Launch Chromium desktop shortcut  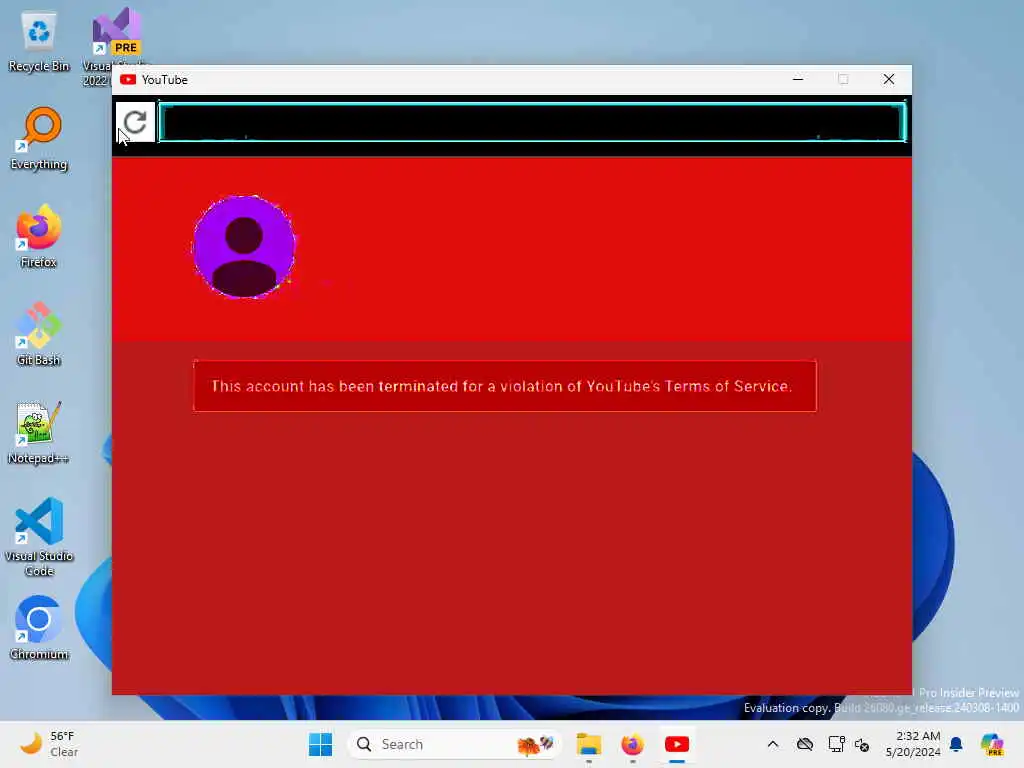tap(39, 628)
